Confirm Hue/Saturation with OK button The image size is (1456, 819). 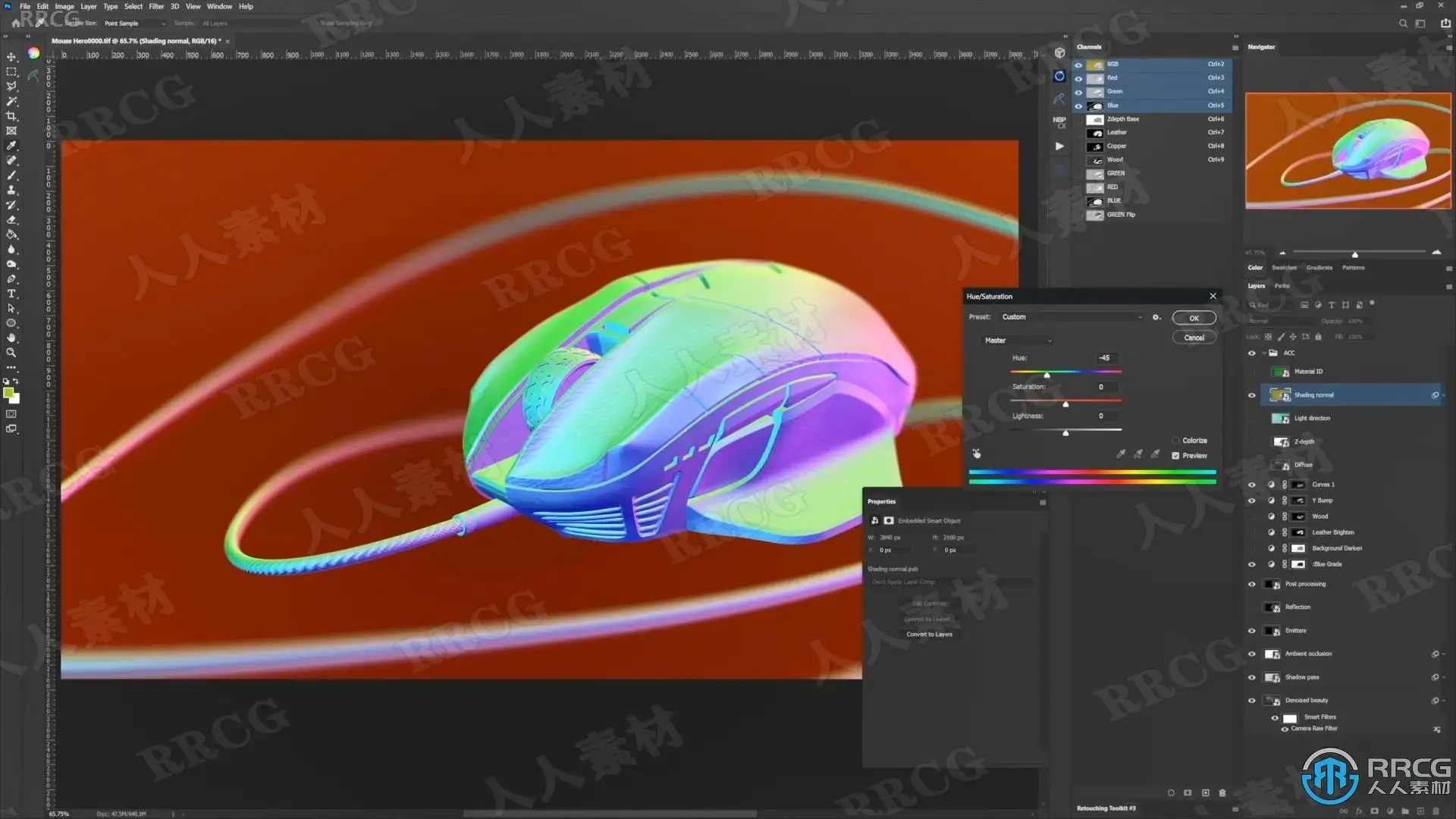pyautogui.click(x=1194, y=318)
